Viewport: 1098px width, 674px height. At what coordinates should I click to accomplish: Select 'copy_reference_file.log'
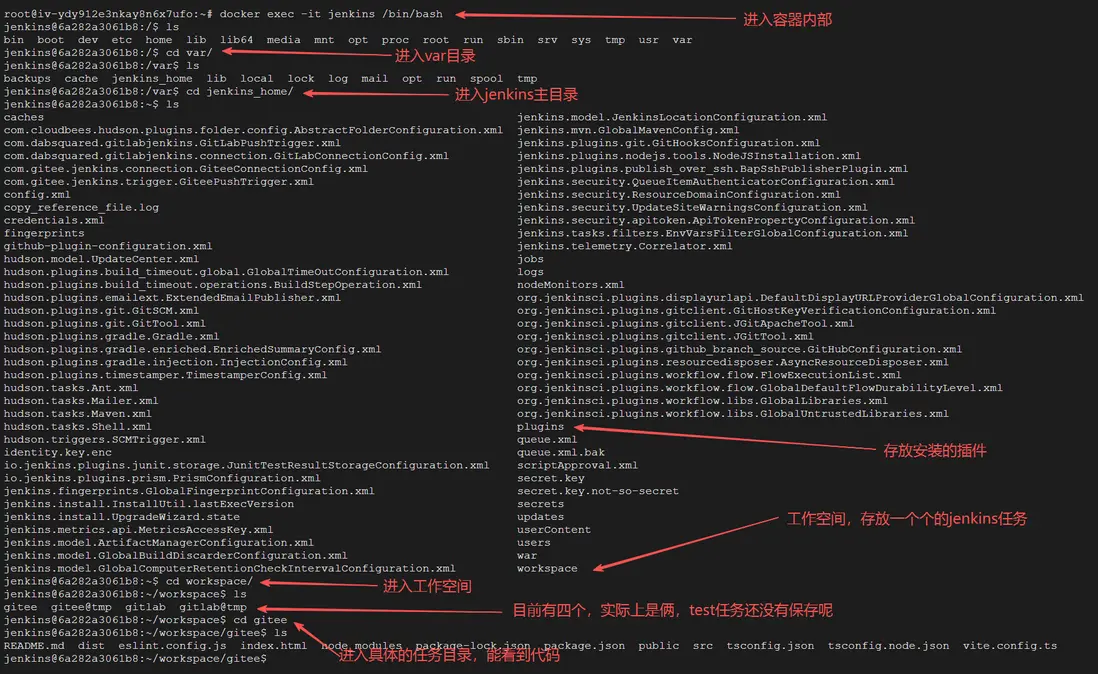[x=81, y=207]
